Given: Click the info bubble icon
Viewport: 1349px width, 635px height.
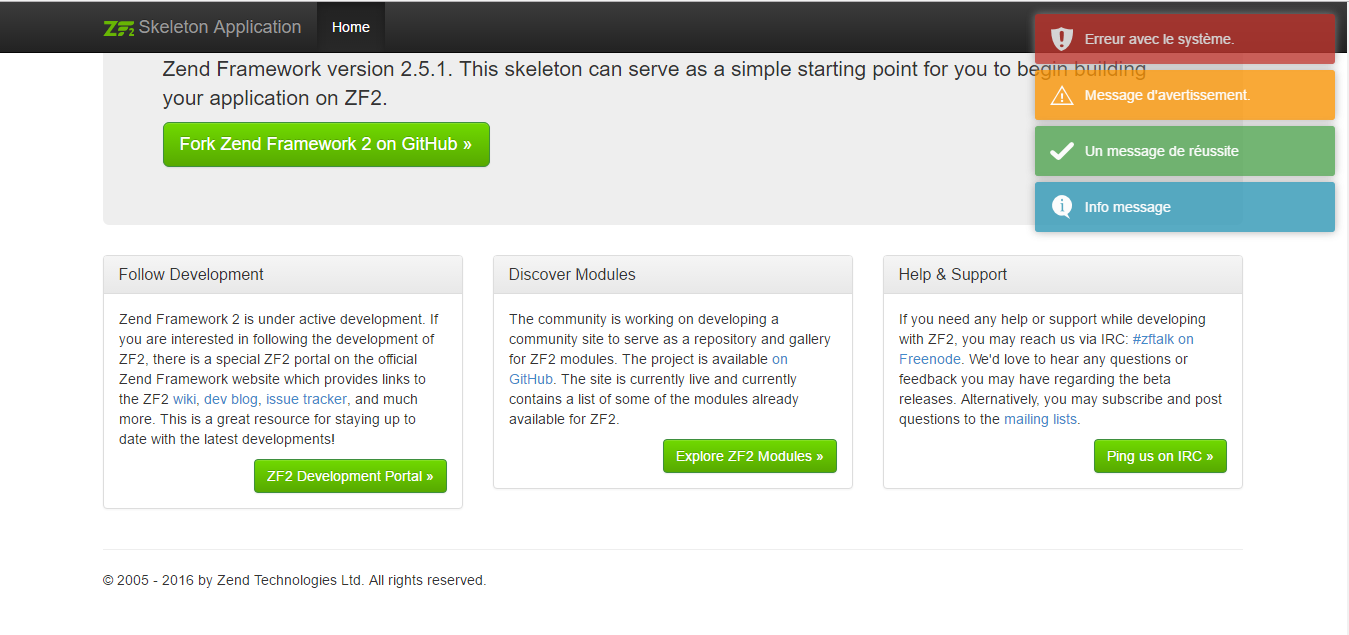Looking at the screenshot, I should click(x=1062, y=207).
